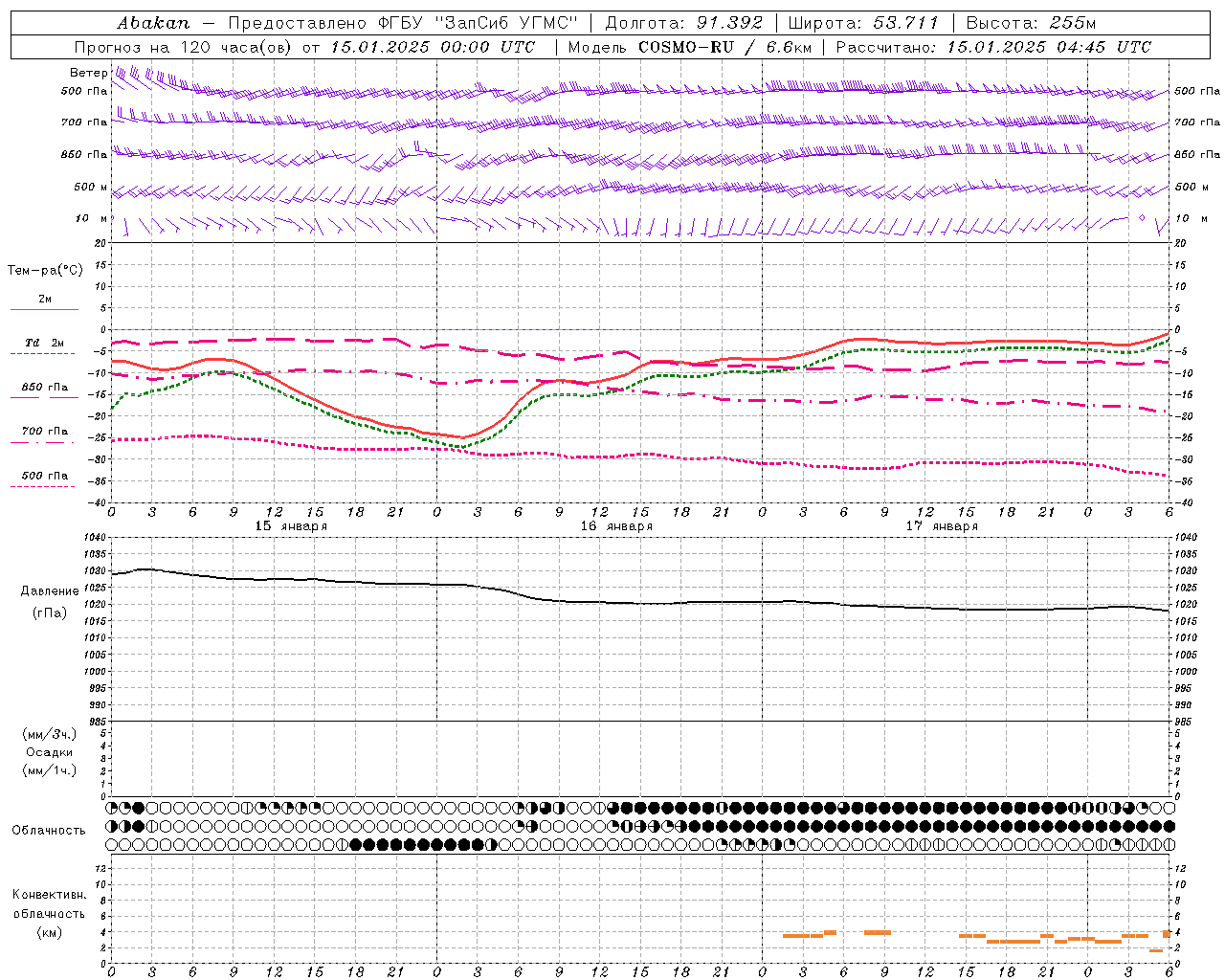Click the Осадки precipitation label
1225x980 pixels.
pos(50,752)
